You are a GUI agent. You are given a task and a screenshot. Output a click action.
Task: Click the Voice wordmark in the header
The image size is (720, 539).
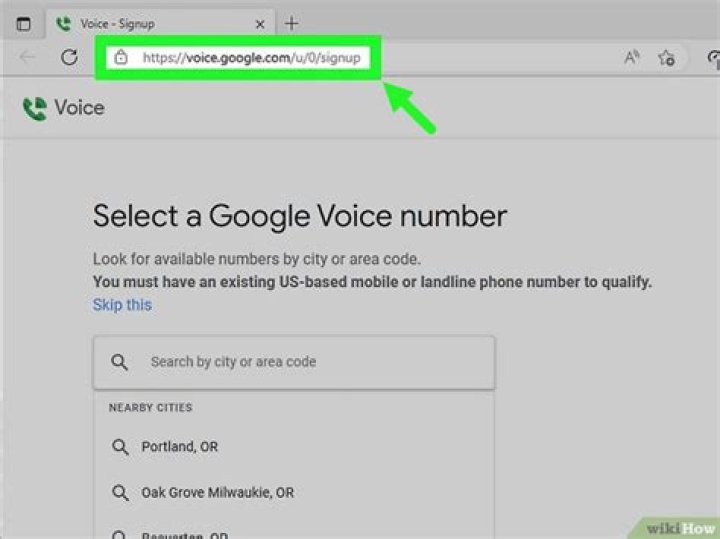(x=78, y=108)
